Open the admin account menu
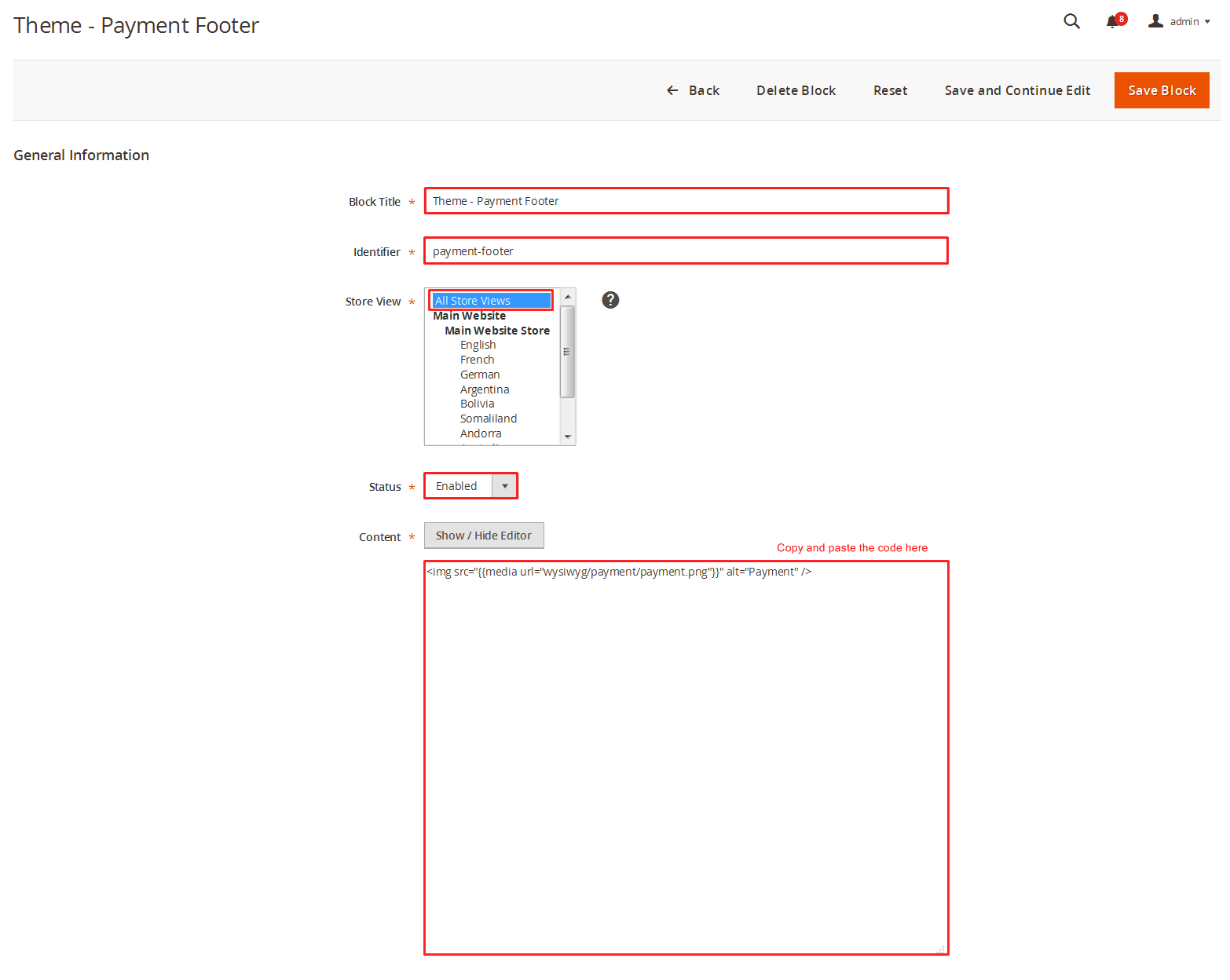Viewport: 1230px width, 980px height. 1179,21
